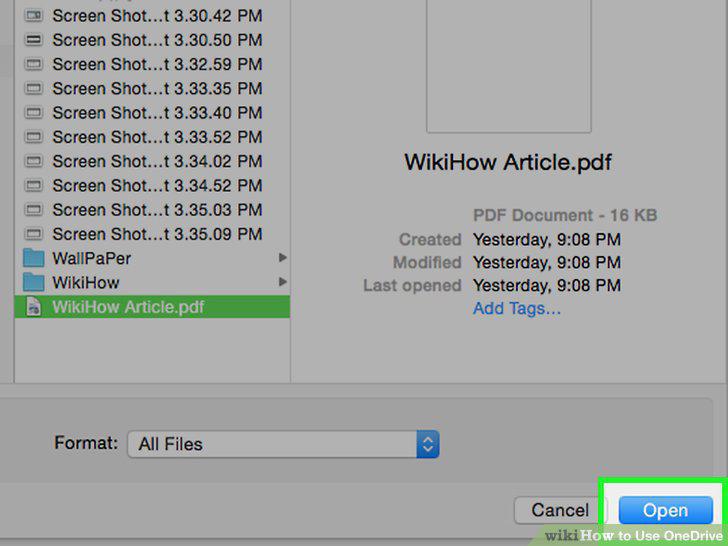Screen dimensions: 728x546
Task: Expand the WallPaPer folder arrow
Action: (x=282, y=258)
